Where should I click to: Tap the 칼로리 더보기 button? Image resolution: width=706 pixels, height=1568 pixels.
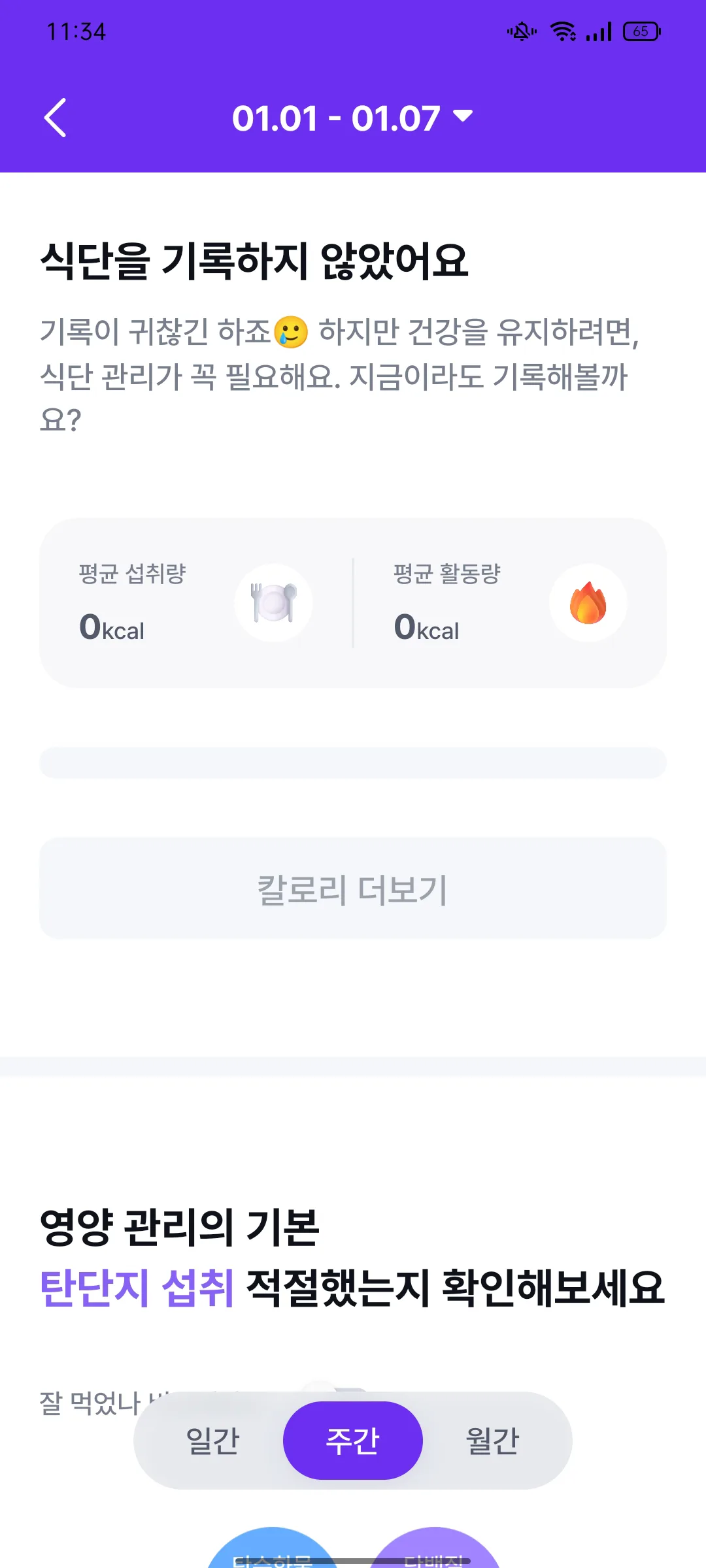pos(353,889)
